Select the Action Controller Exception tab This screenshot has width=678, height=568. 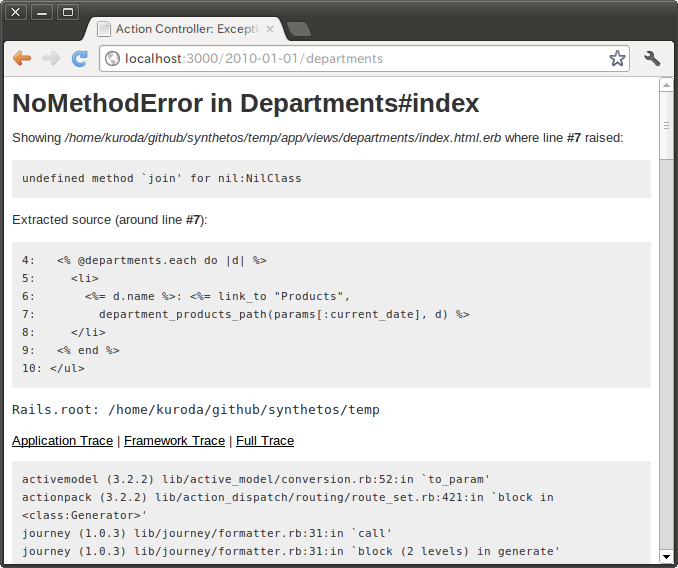coord(180,29)
